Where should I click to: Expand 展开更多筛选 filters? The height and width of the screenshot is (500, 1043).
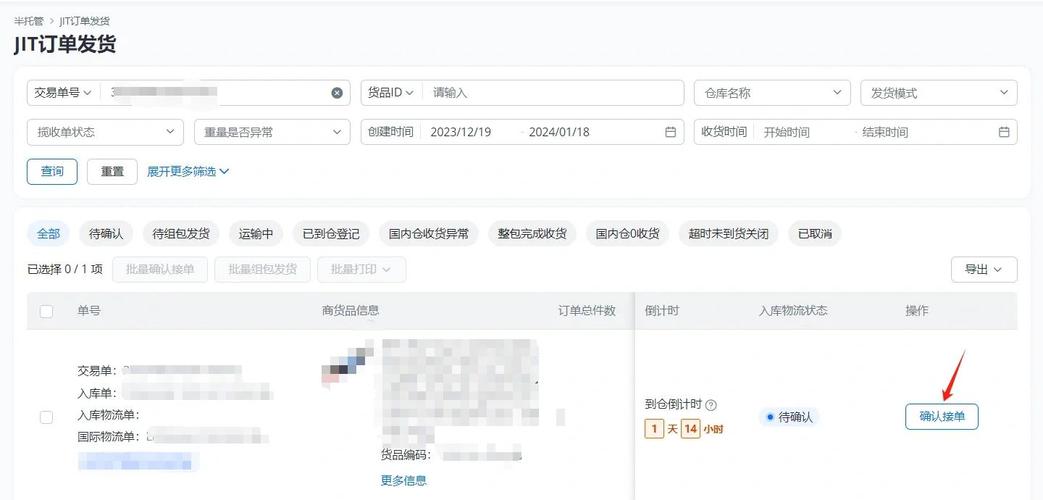[188, 172]
